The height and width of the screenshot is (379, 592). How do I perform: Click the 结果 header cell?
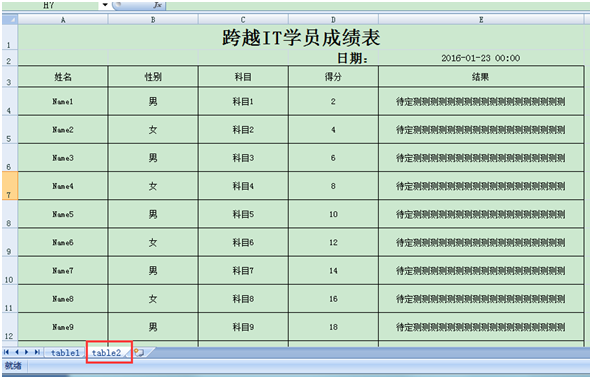pos(481,77)
